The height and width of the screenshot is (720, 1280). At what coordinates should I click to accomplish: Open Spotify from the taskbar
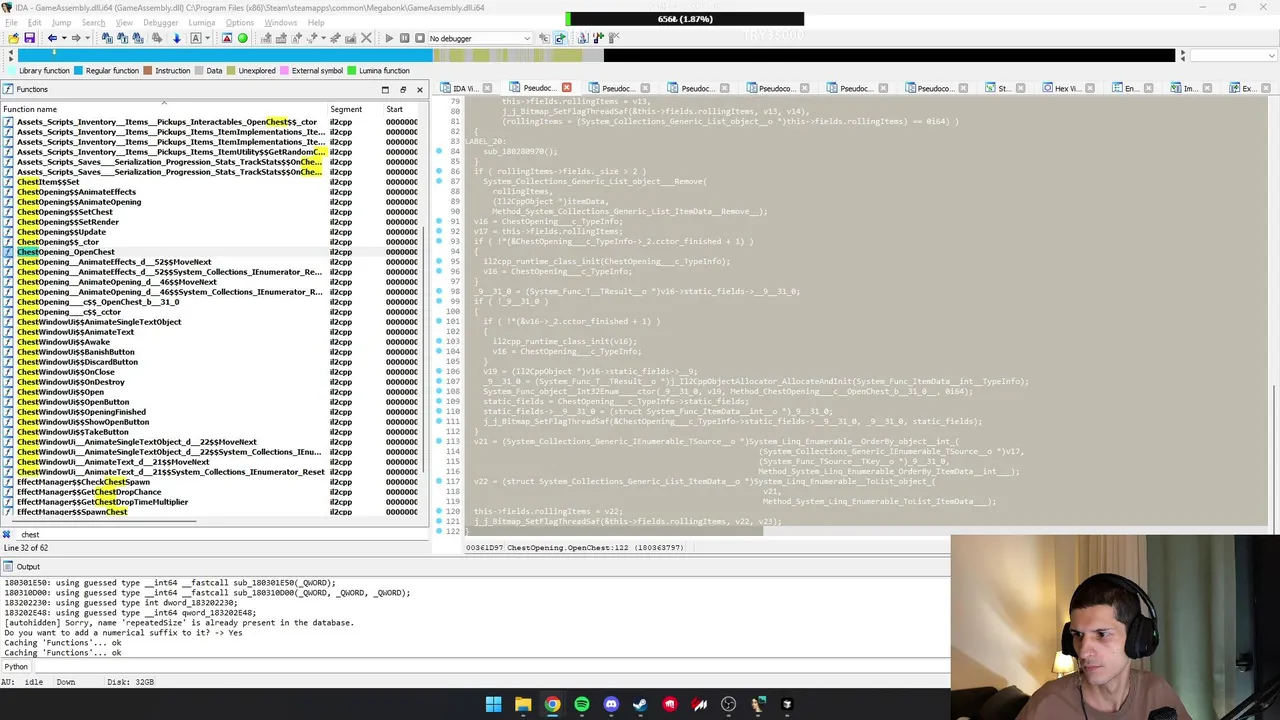coord(582,704)
